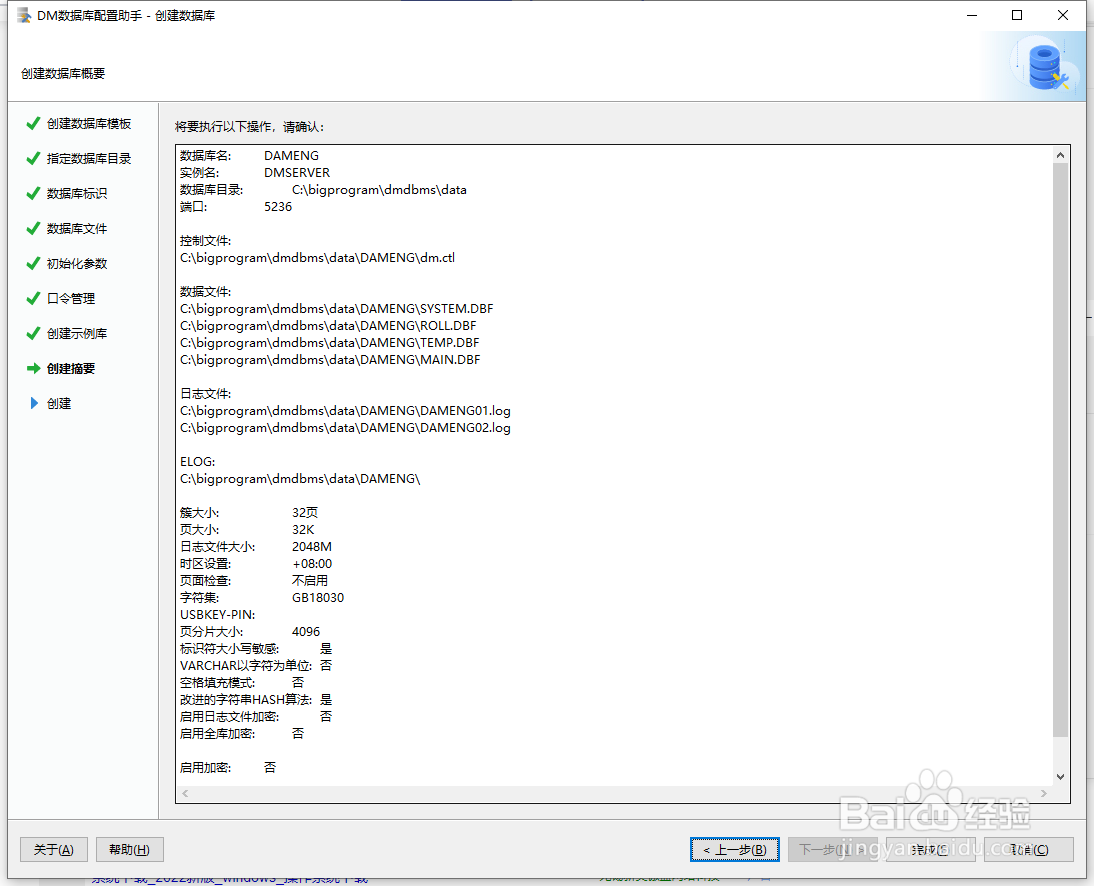Select the 创建 step label
This screenshot has height=886, width=1094.
59,403
